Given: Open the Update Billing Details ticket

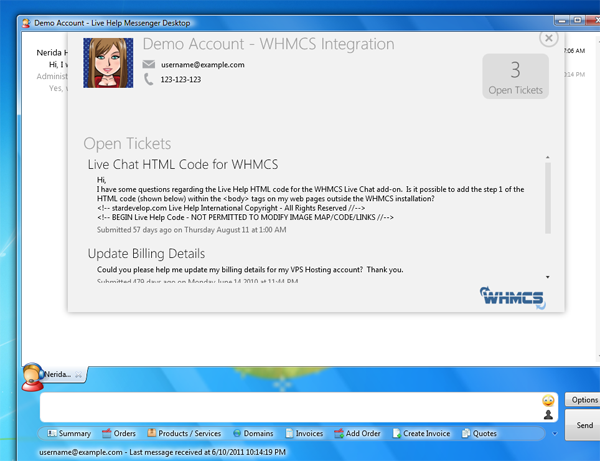Looking at the screenshot, I should click(146, 253).
